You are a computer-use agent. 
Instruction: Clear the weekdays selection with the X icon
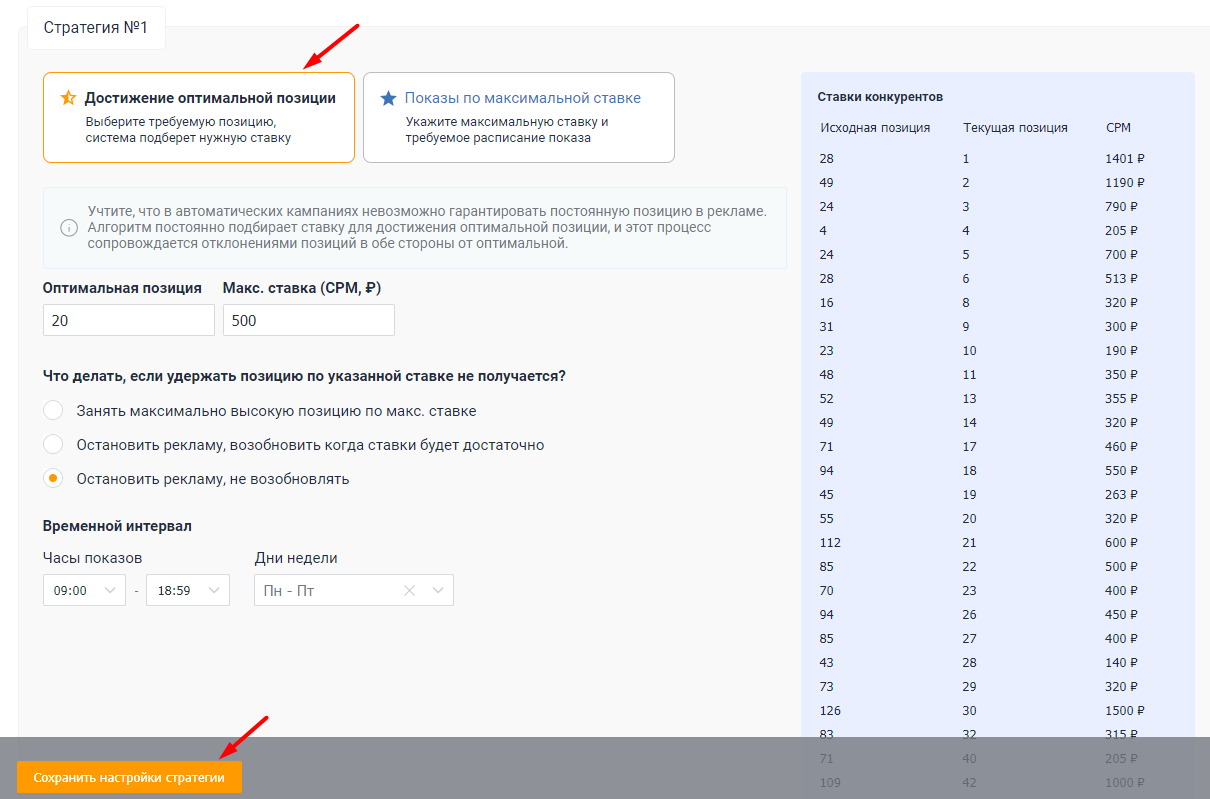pos(409,590)
